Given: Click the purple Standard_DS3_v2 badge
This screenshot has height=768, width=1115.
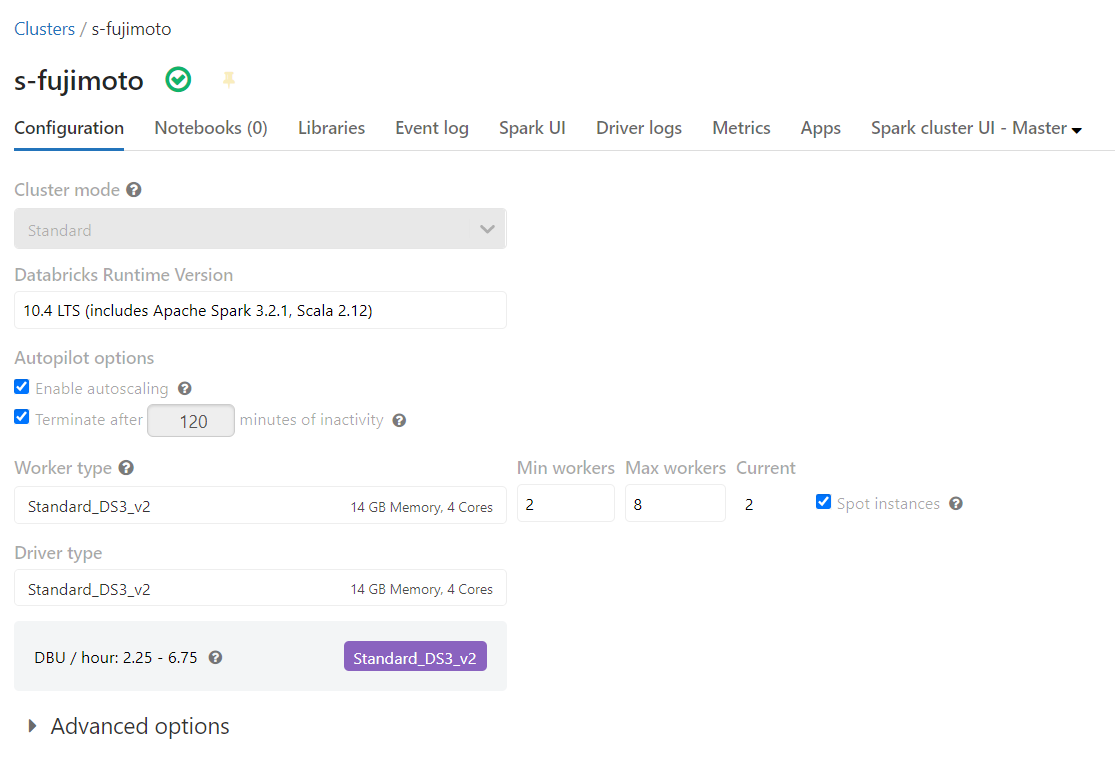Looking at the screenshot, I should pyautogui.click(x=415, y=657).
